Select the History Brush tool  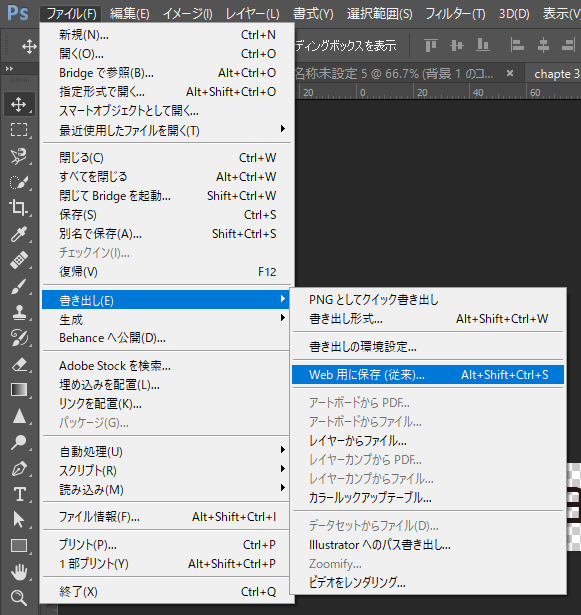(x=19, y=338)
